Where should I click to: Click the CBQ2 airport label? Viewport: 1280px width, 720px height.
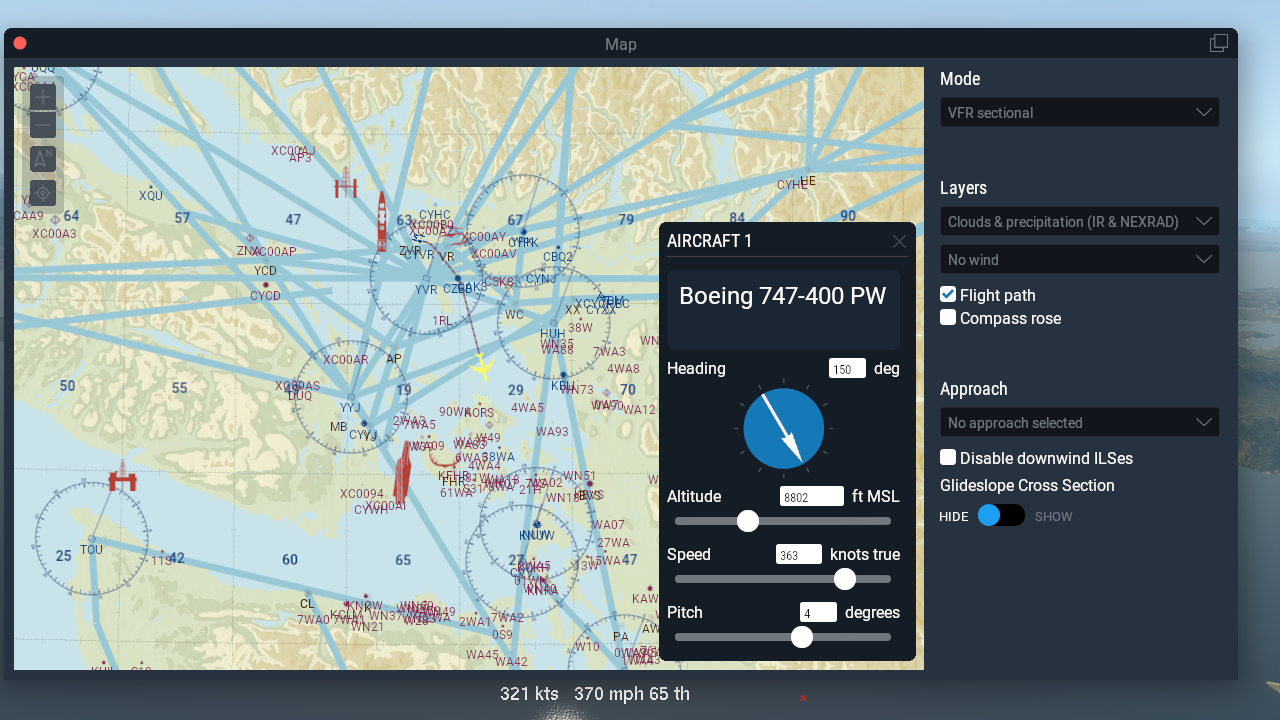point(558,257)
